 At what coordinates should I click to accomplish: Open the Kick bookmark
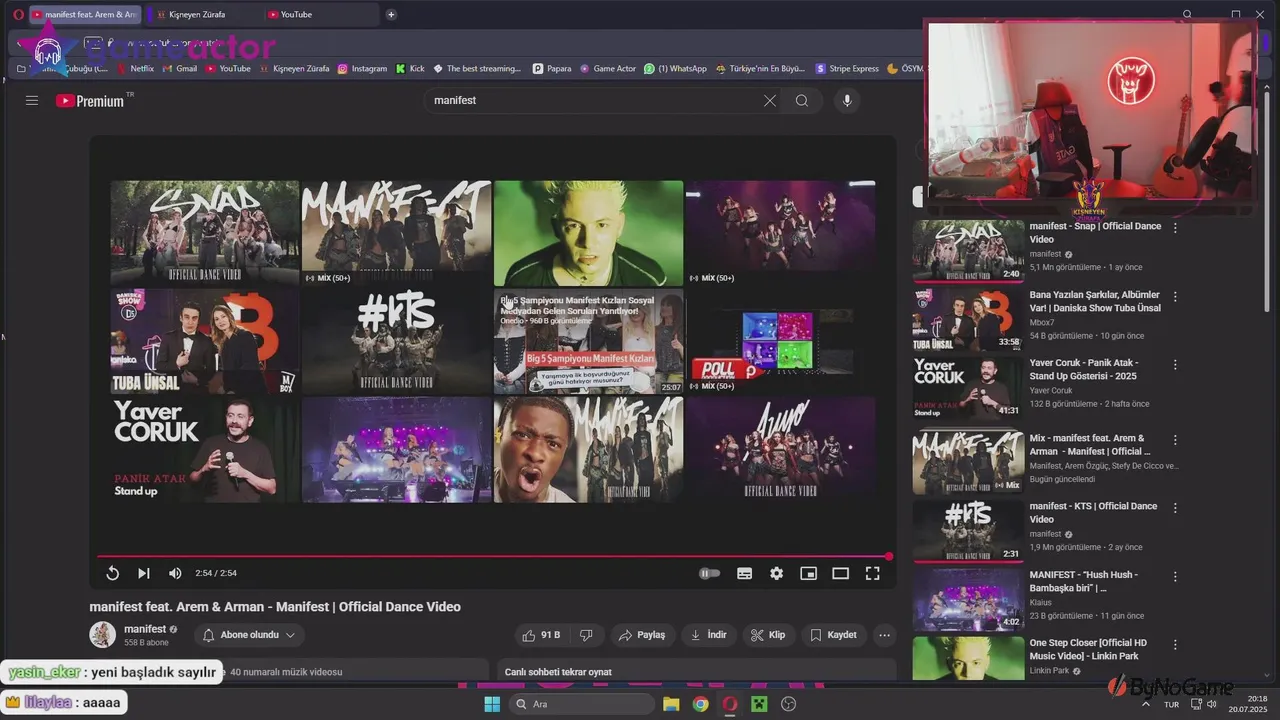[410, 69]
